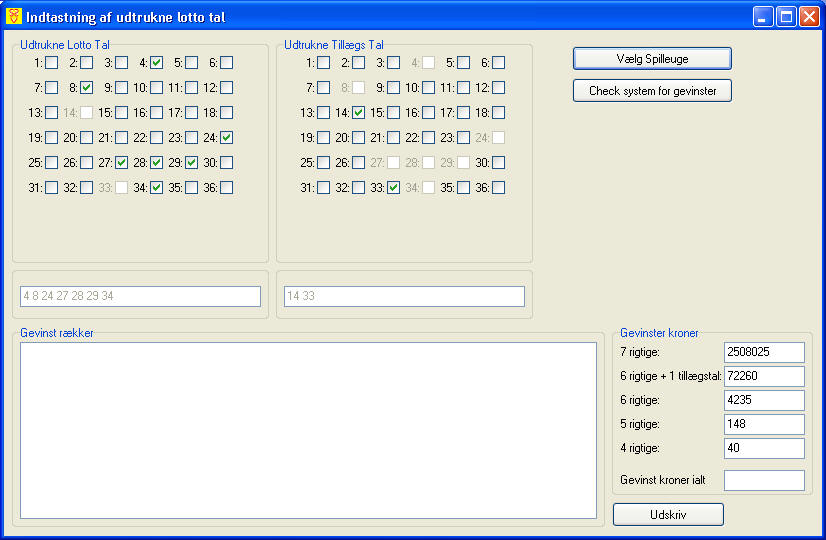Focus the Gevinst kroner ialt field
Screen dimensions: 826x540
click(x=764, y=480)
